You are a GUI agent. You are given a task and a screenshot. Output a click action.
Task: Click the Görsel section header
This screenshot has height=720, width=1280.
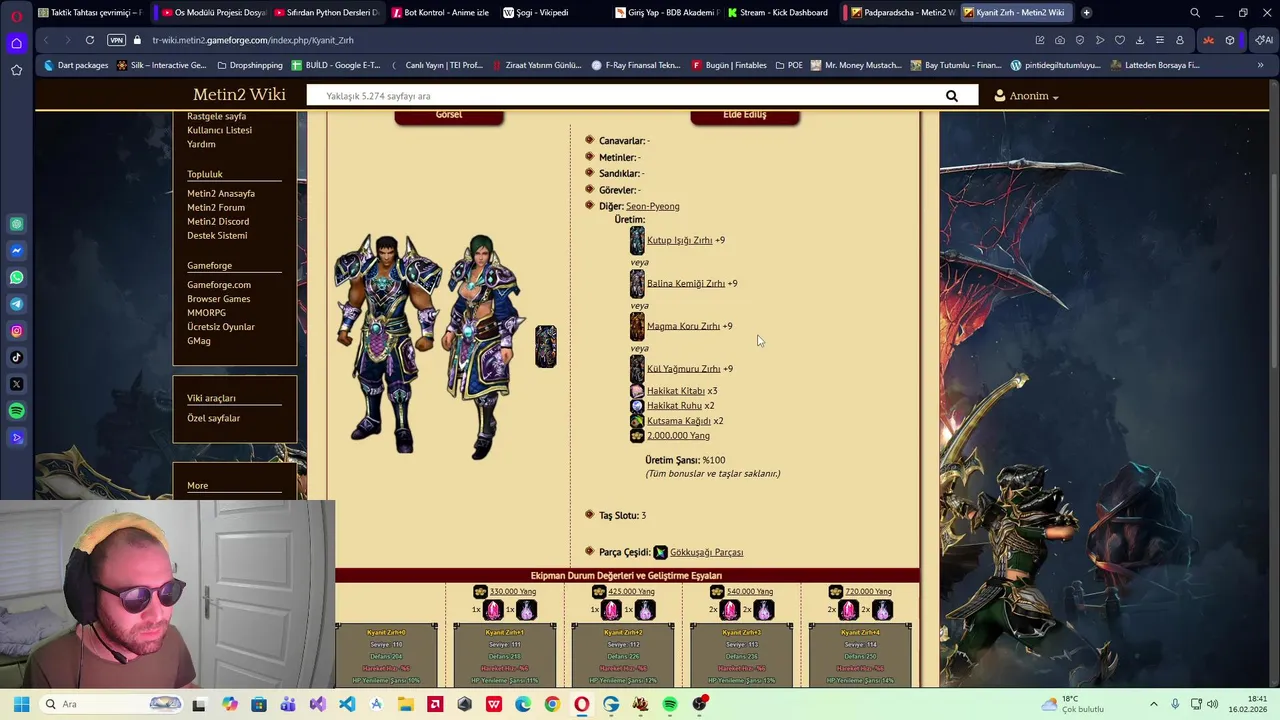[449, 115]
